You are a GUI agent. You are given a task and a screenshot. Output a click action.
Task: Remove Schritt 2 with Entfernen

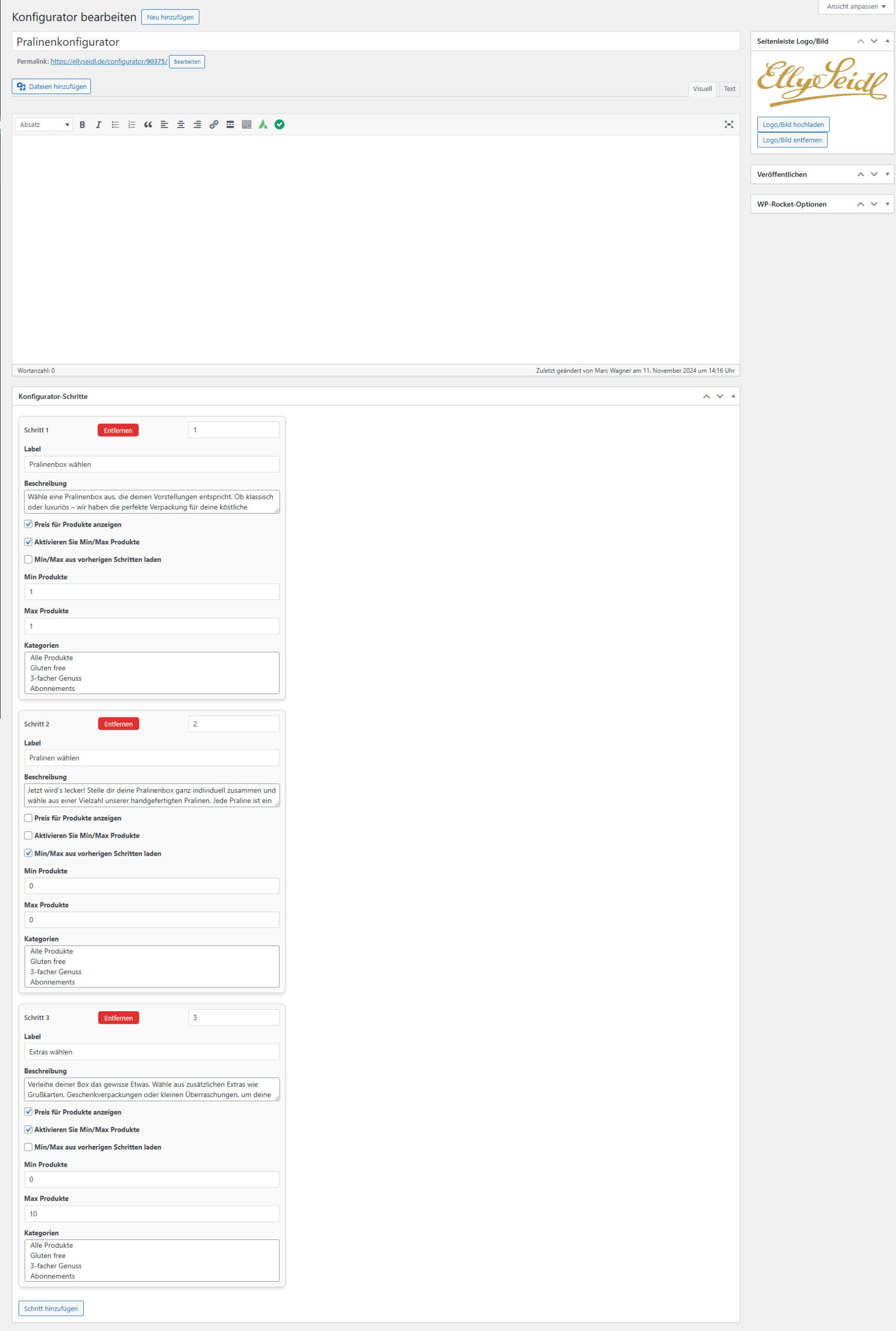[x=118, y=724]
